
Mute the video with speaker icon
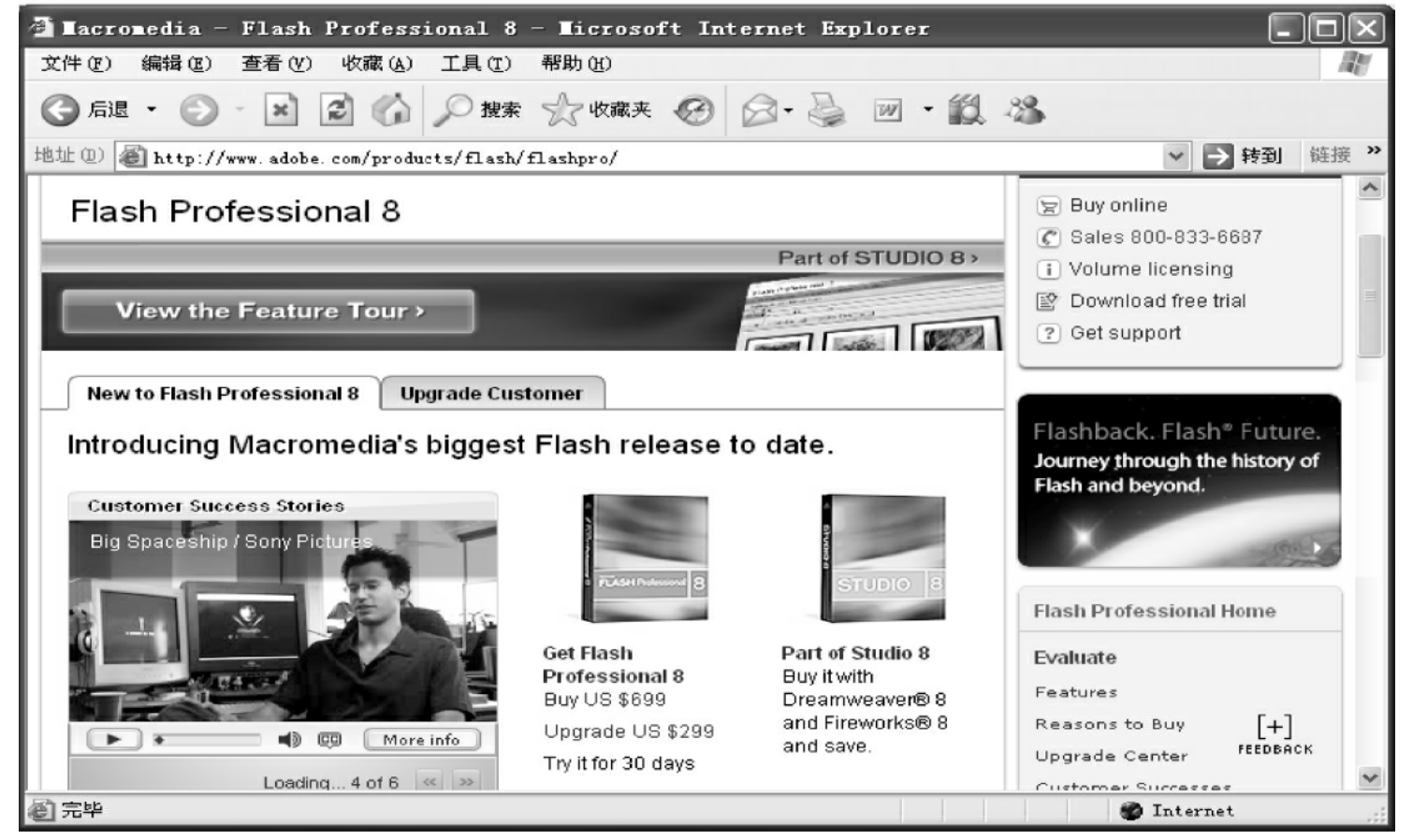pyautogui.click(x=289, y=740)
